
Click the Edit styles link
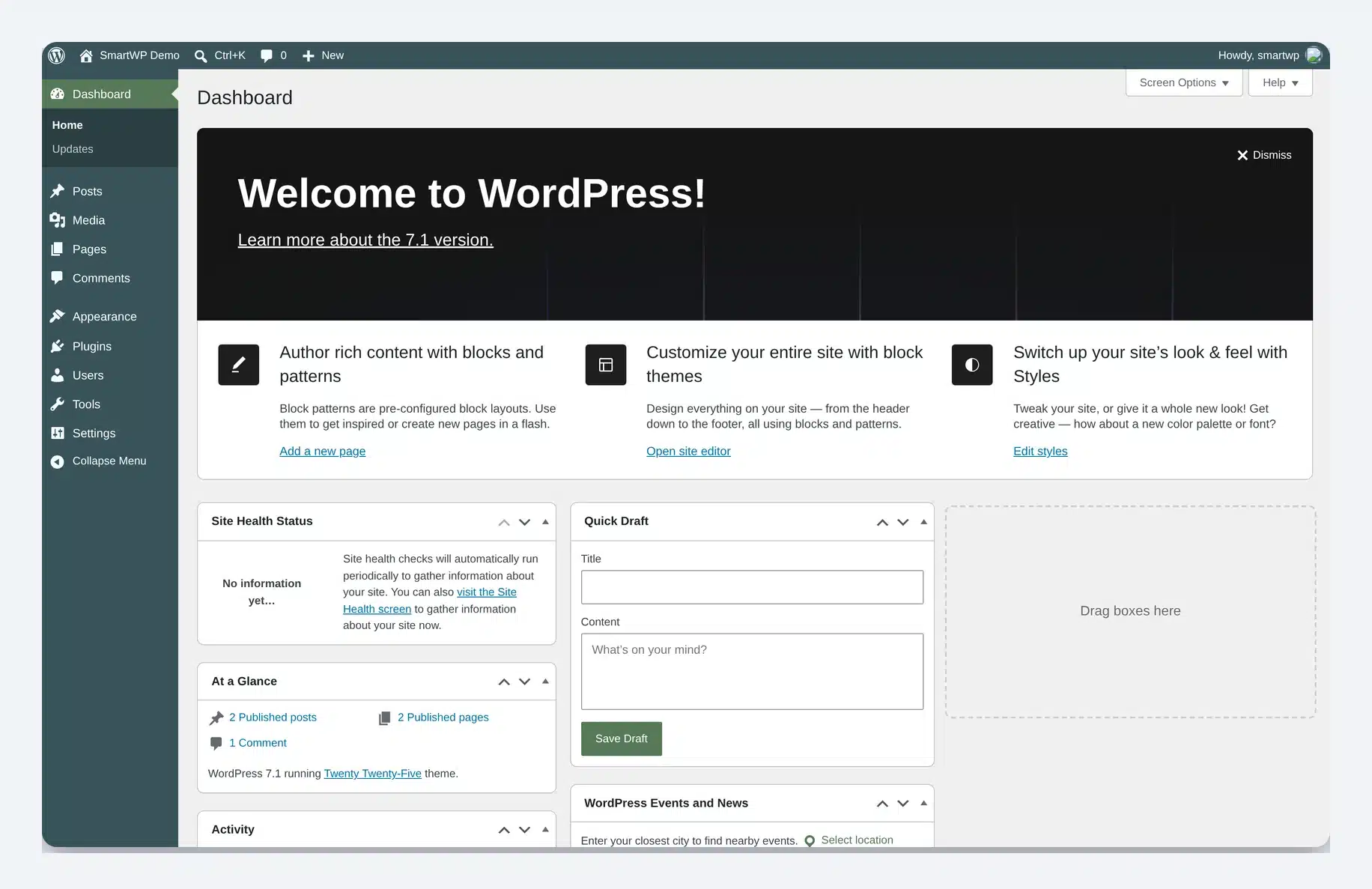pyautogui.click(x=1040, y=451)
